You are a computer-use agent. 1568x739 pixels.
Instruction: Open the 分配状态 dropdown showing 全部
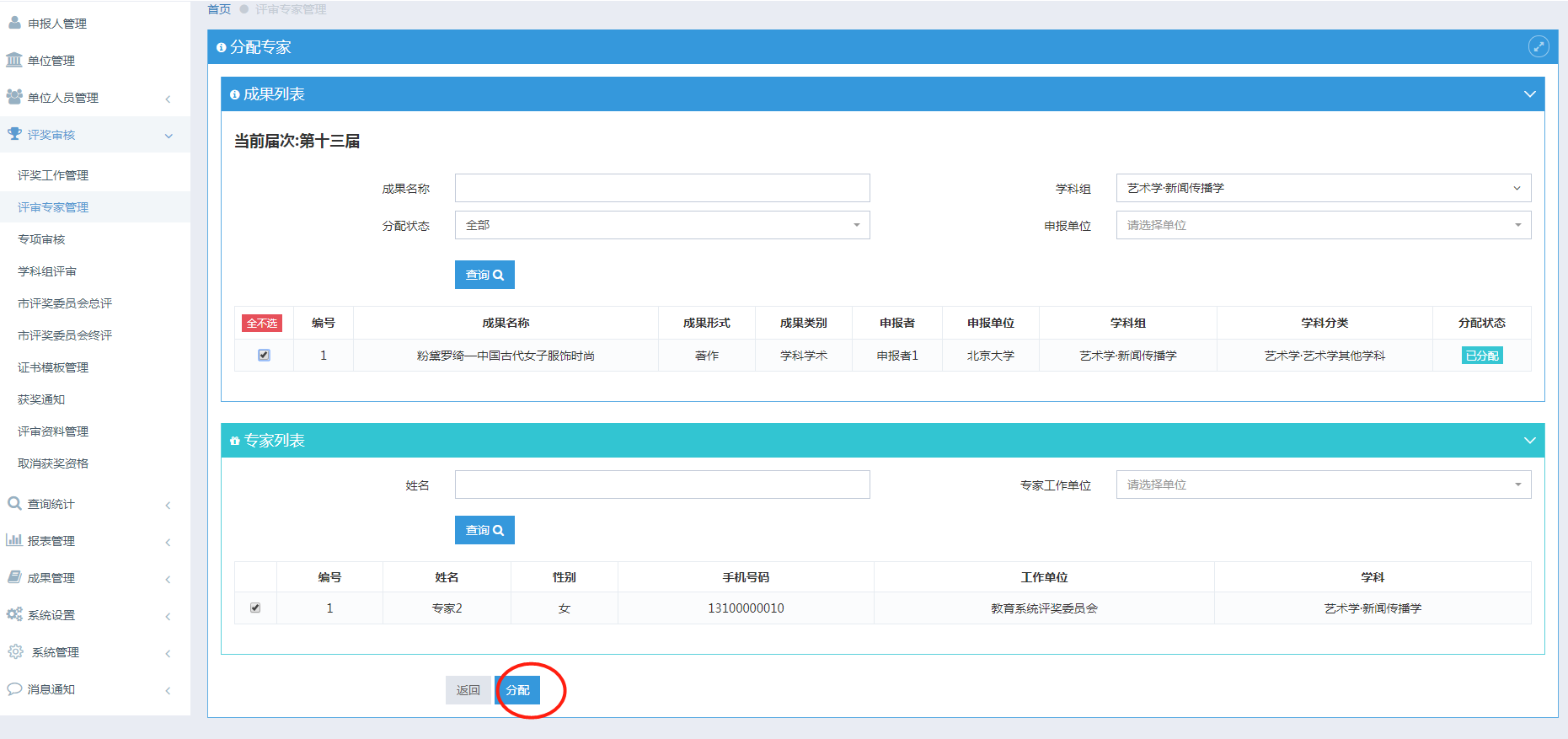[x=662, y=225]
